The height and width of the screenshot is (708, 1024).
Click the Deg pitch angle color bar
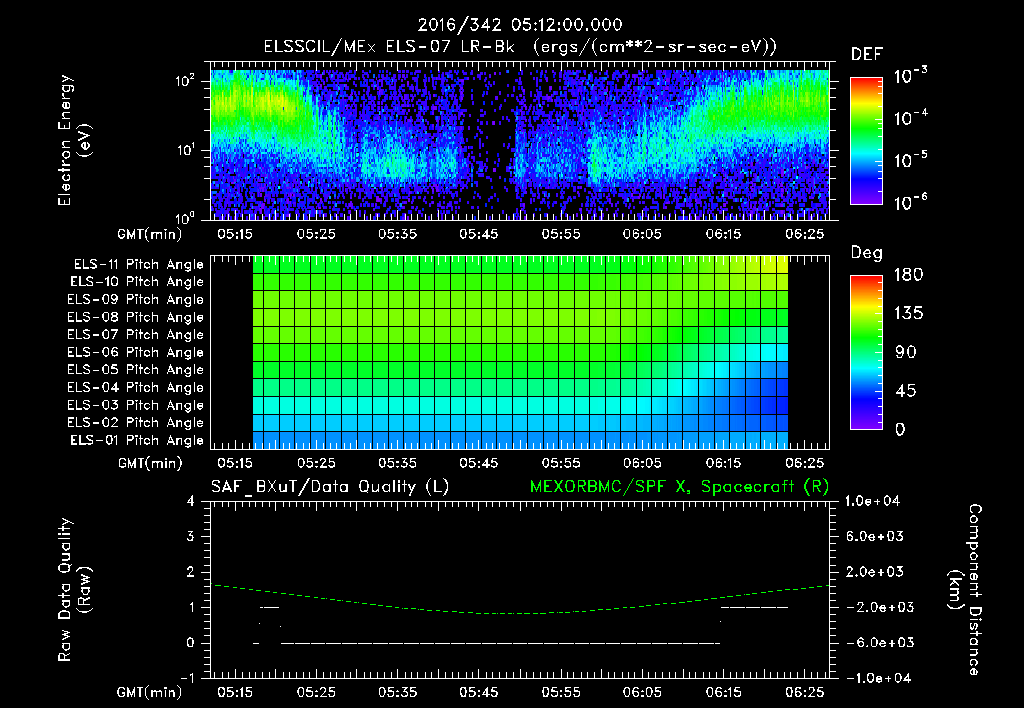(x=867, y=352)
